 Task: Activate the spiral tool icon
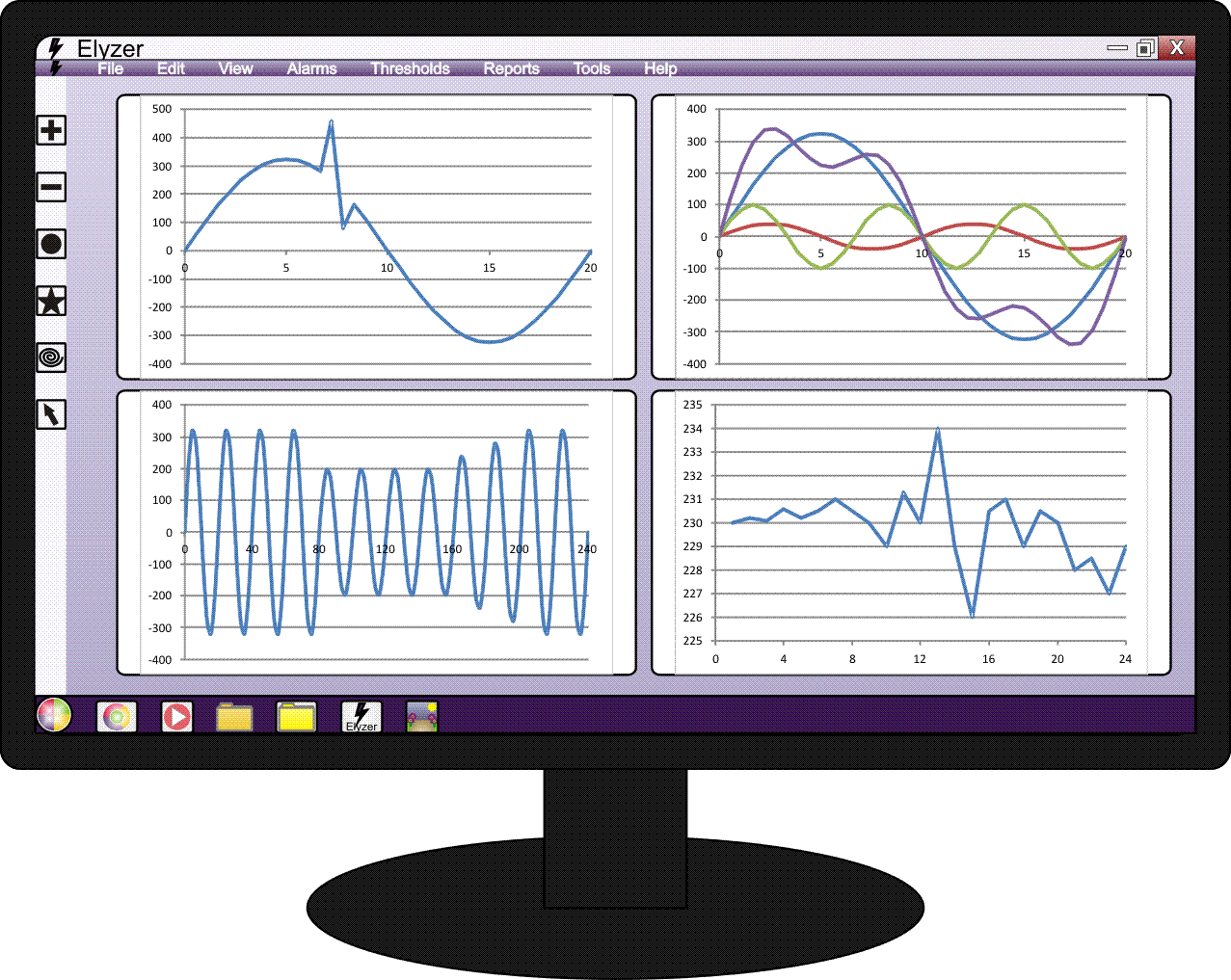51,358
